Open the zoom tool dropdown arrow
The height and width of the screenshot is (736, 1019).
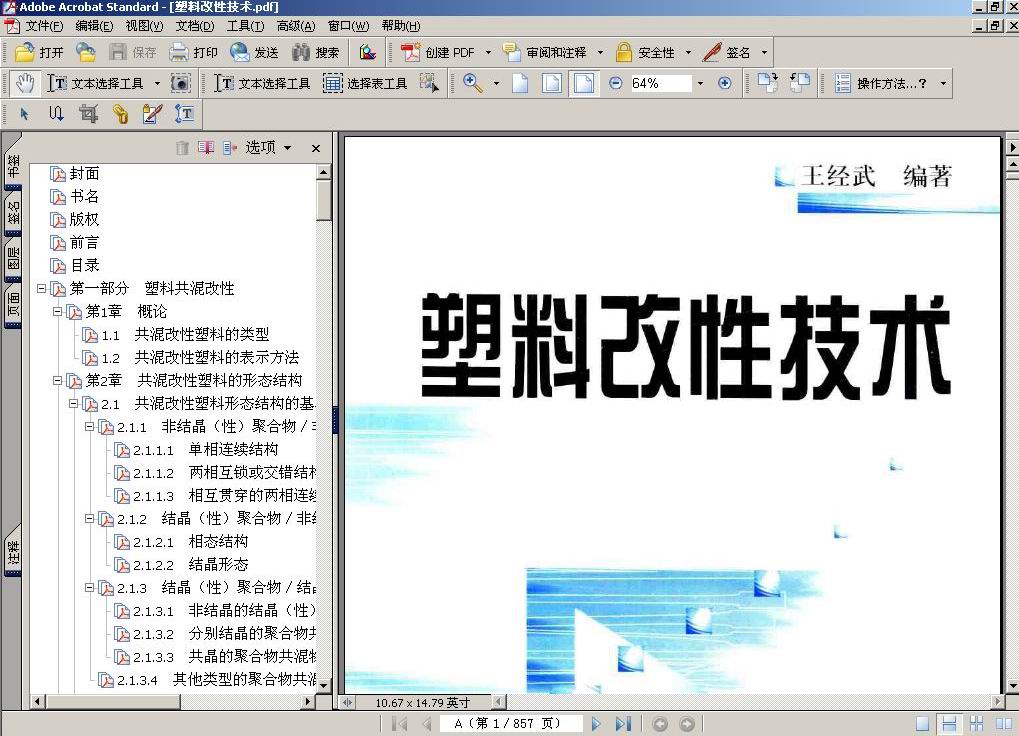(497, 83)
